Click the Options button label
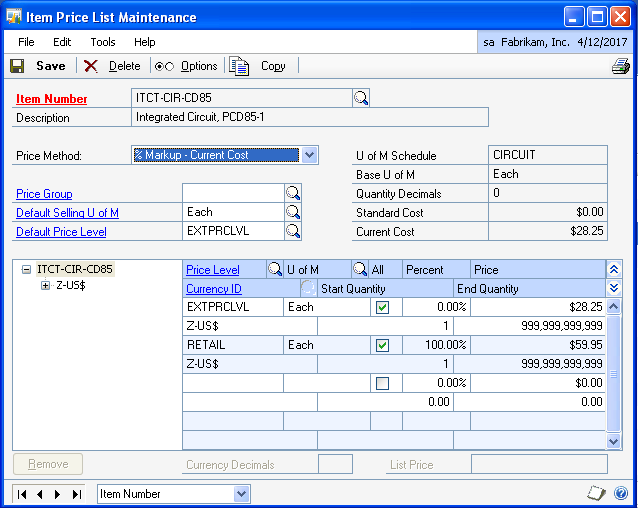Screen dimensions: 638x508 (x=199, y=66)
